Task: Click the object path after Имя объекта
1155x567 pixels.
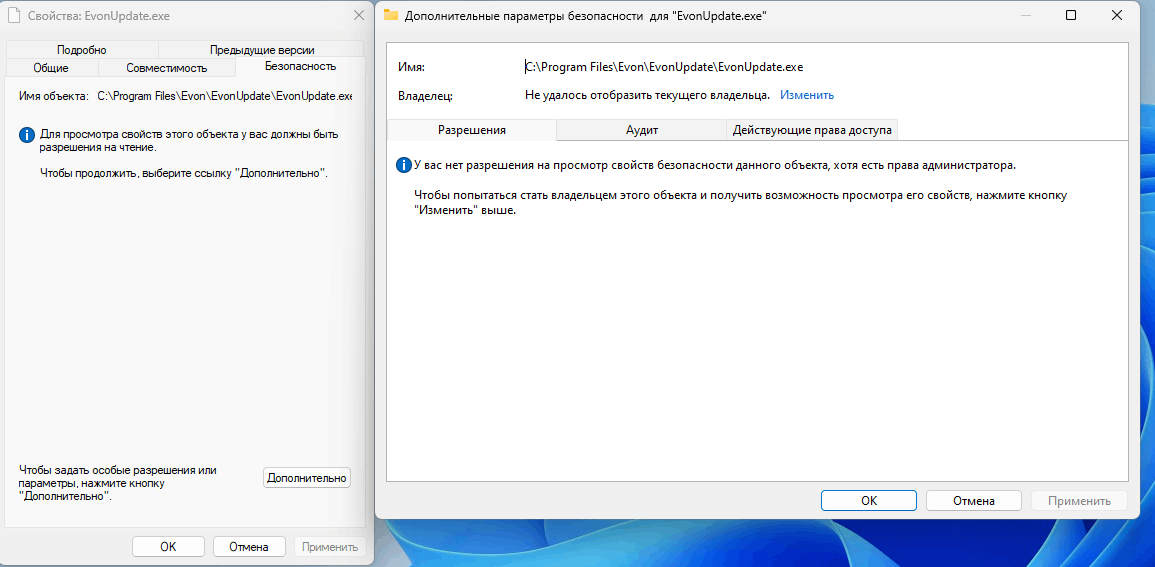Action: [225, 96]
